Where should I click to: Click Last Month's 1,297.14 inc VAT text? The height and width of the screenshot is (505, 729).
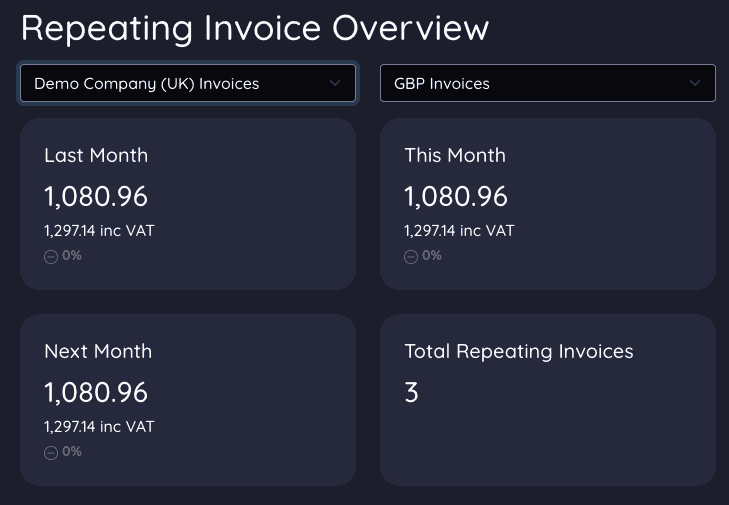(99, 231)
